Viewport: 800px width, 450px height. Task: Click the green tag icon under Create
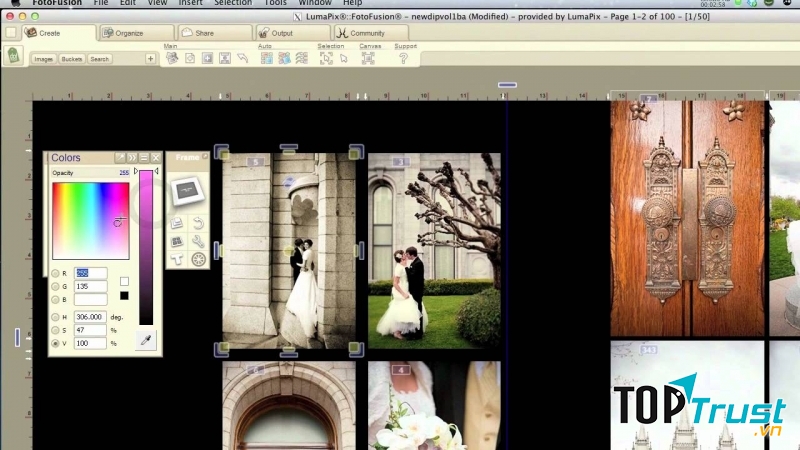tap(13, 55)
